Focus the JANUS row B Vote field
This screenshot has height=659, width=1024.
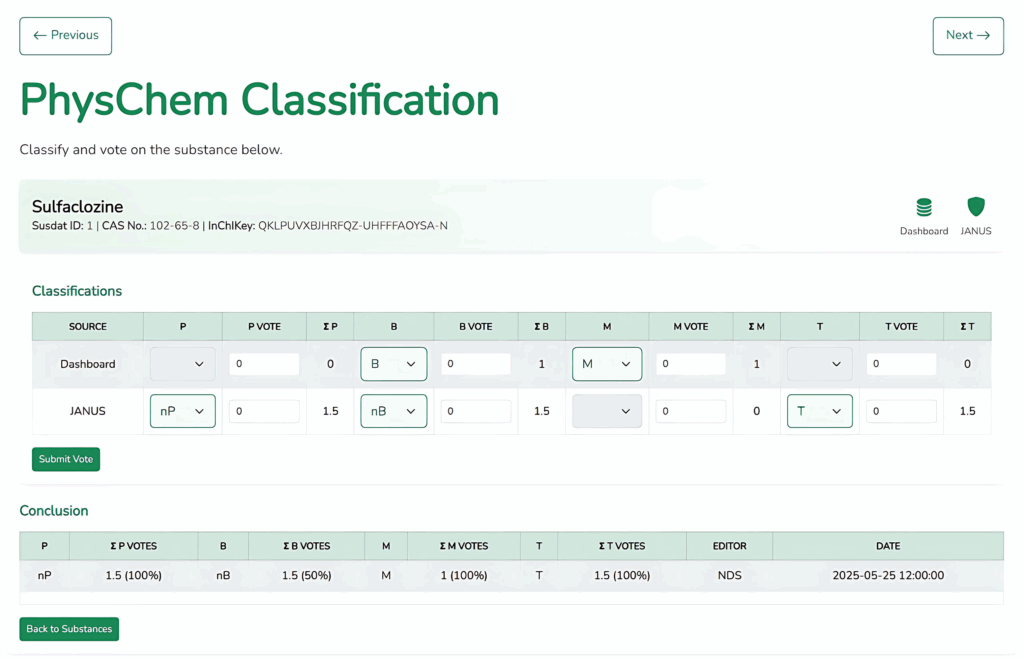point(476,411)
